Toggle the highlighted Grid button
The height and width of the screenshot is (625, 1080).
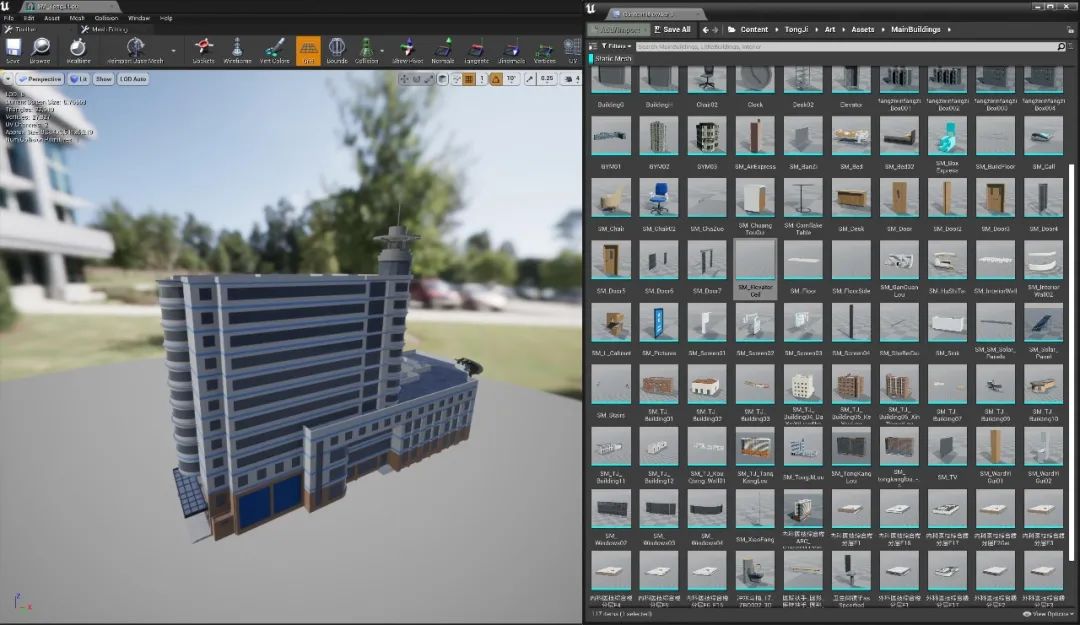pyautogui.click(x=308, y=50)
